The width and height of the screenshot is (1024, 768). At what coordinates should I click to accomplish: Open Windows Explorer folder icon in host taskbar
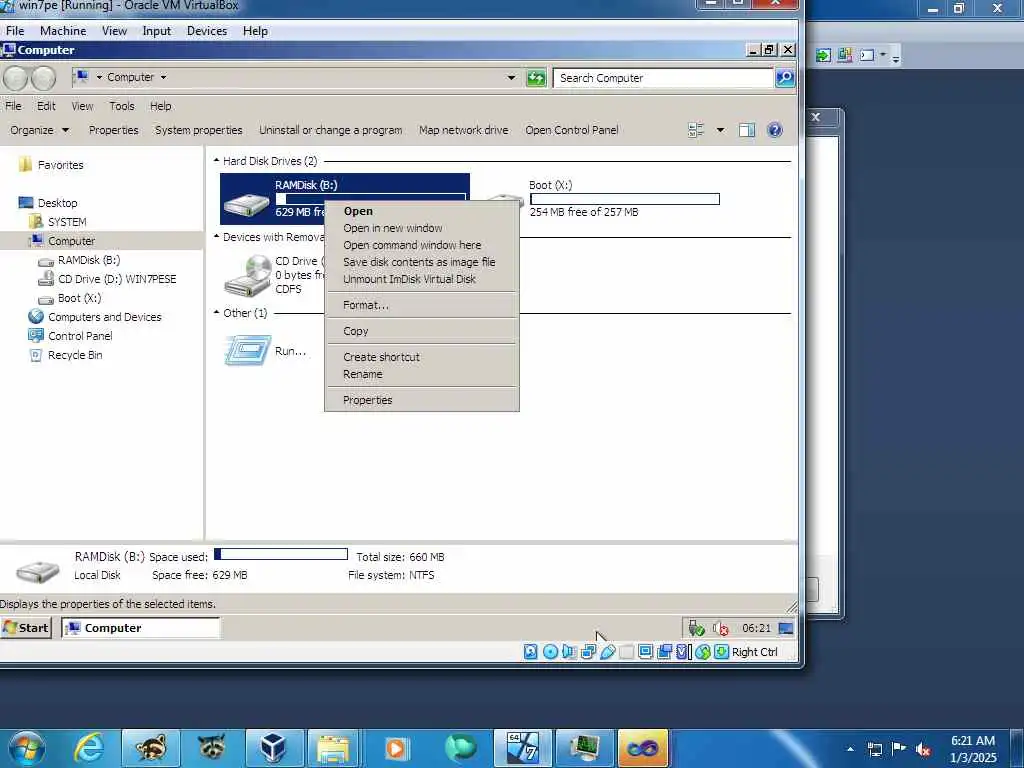pos(333,748)
